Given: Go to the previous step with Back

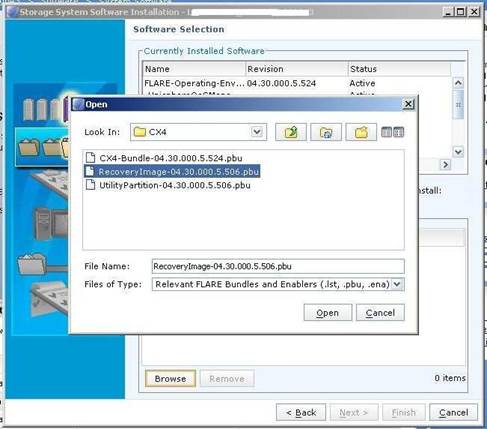Looking at the screenshot, I should [x=301, y=413].
